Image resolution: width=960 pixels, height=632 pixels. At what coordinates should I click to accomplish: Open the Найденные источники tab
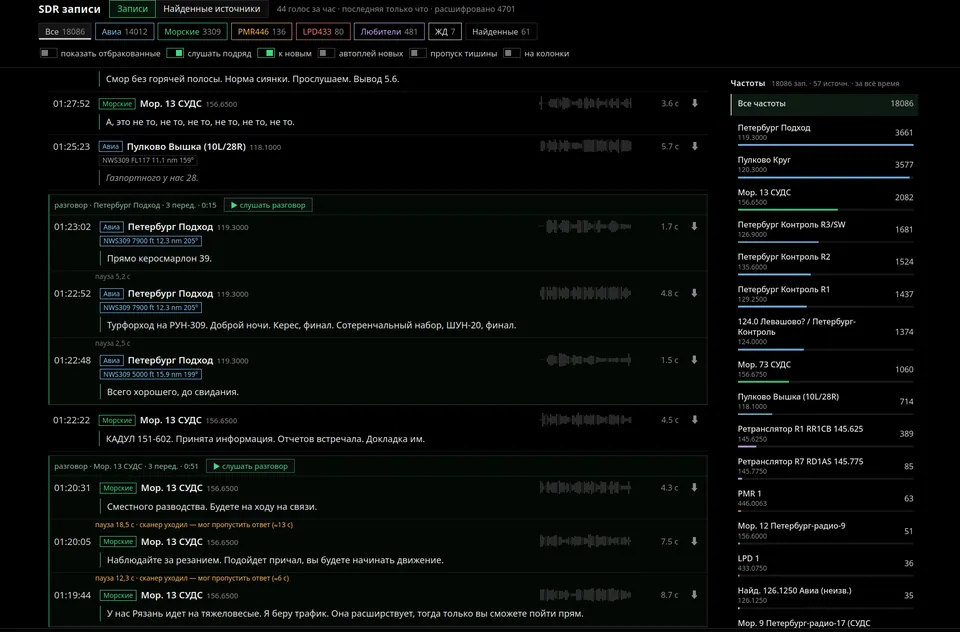[x=212, y=9]
